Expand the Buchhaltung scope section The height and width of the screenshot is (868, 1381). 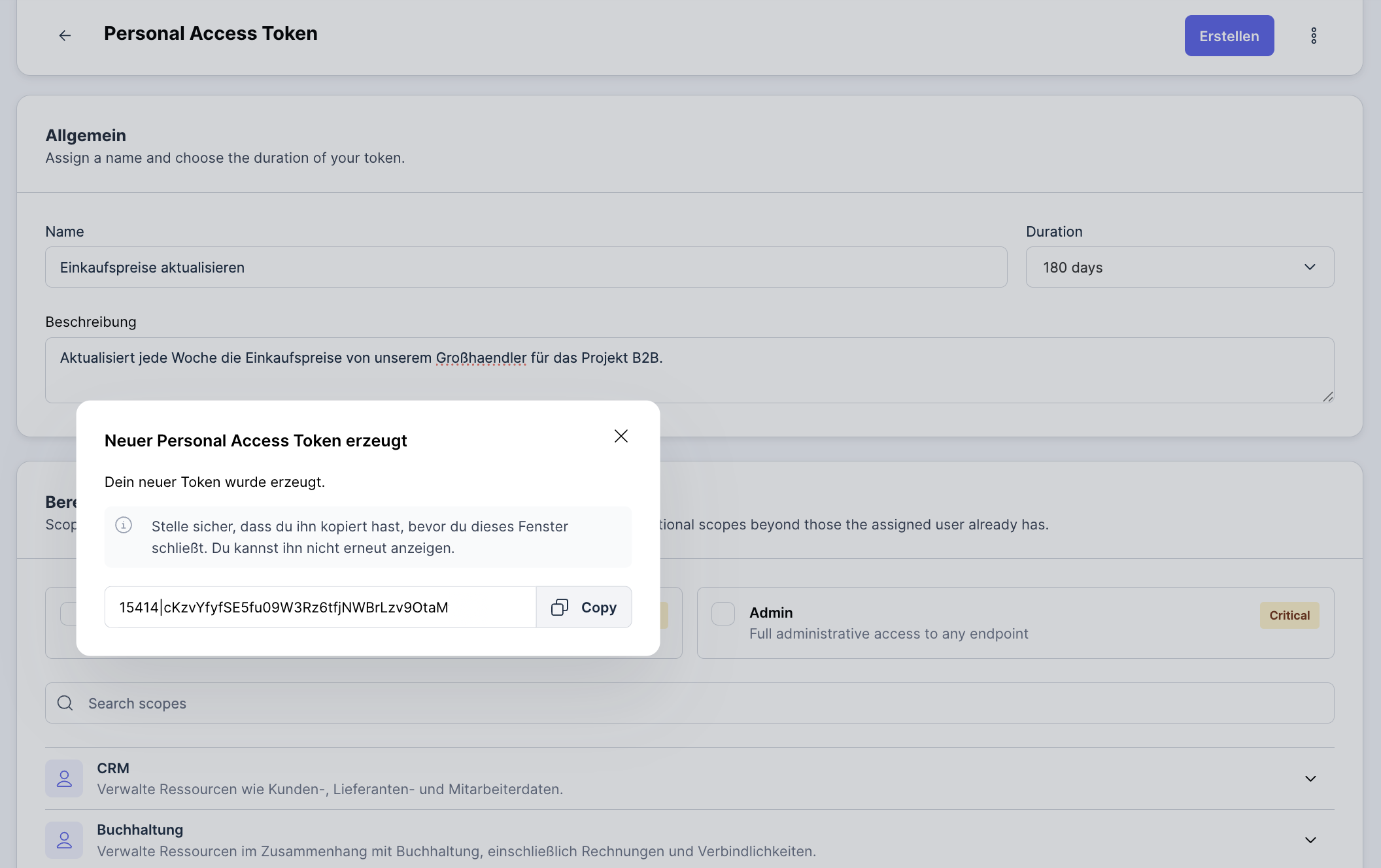point(1310,840)
